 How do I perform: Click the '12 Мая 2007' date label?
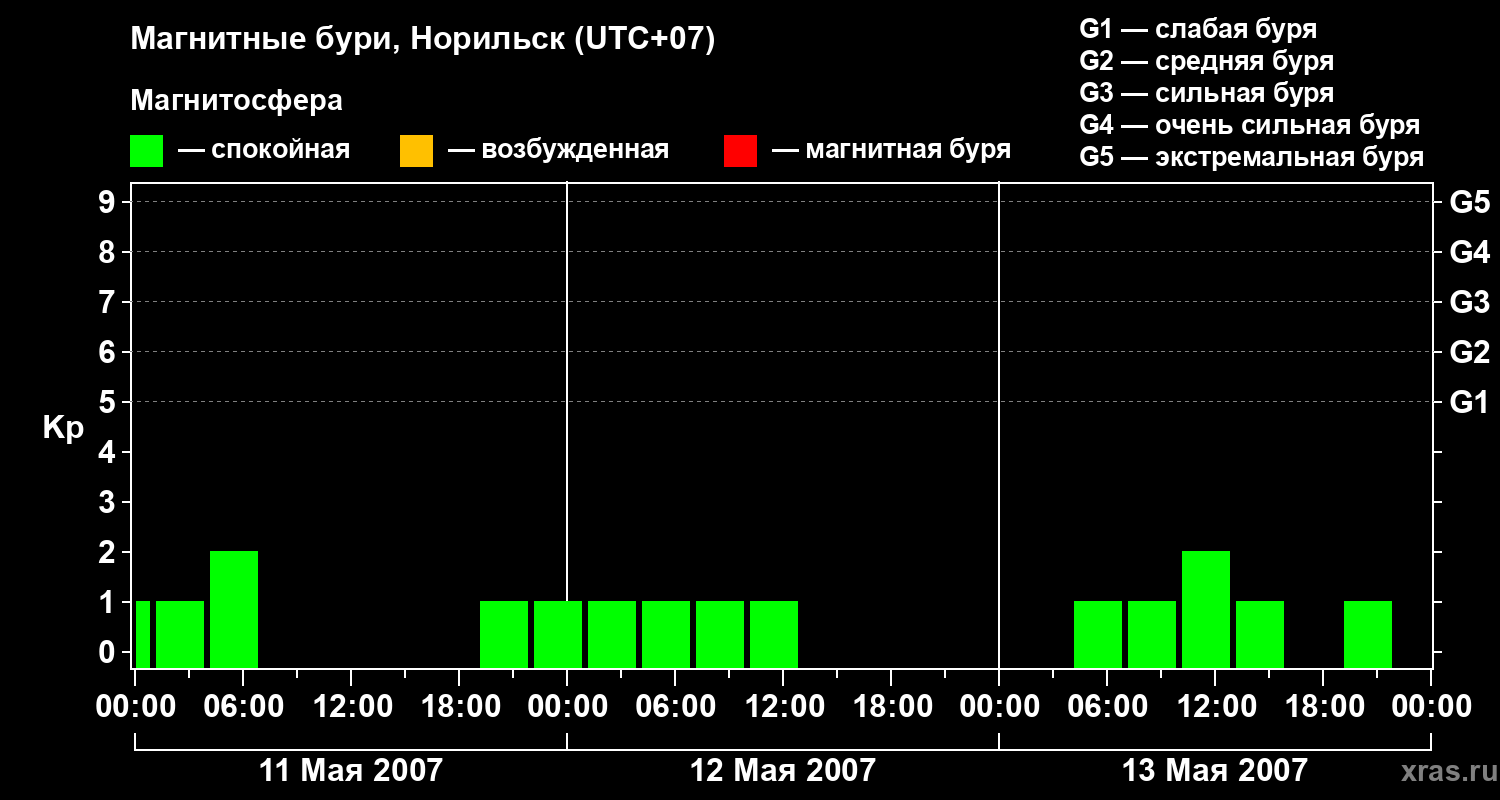pyautogui.click(x=782, y=770)
